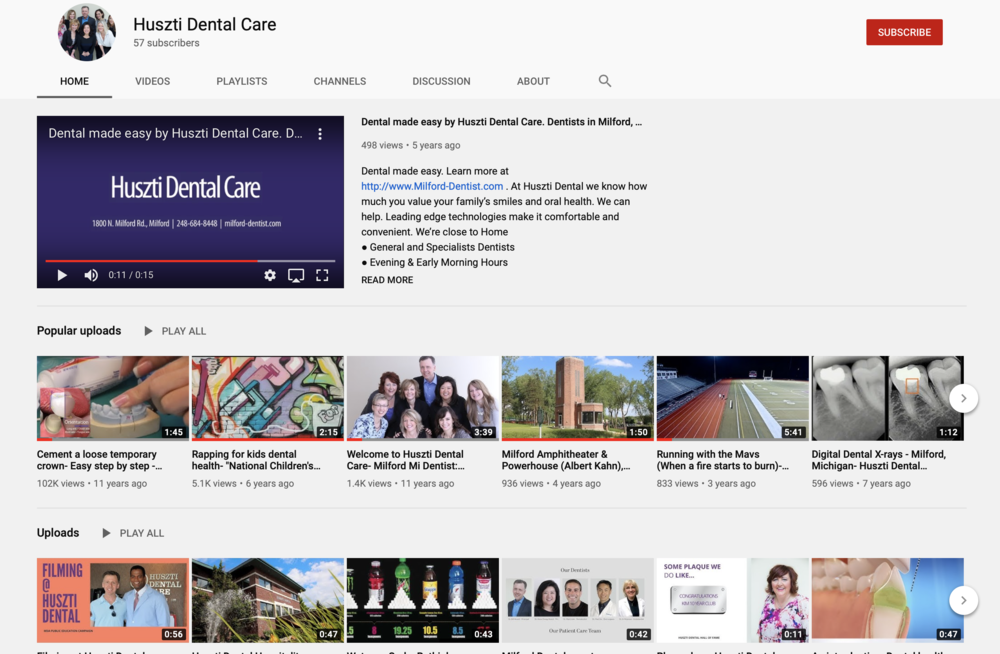Open Welcome to Huszti Dental Care thumbnail
This screenshot has height=654, width=1000.
(423, 398)
